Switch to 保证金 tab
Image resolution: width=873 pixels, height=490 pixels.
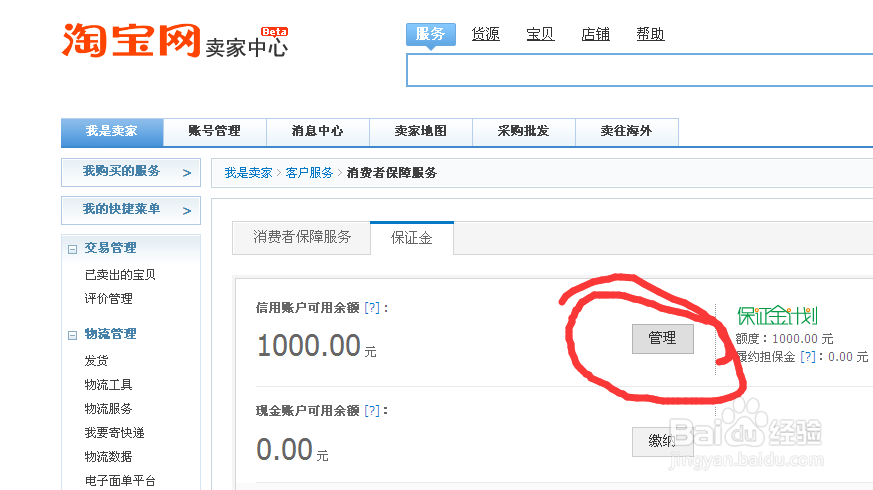(411, 238)
